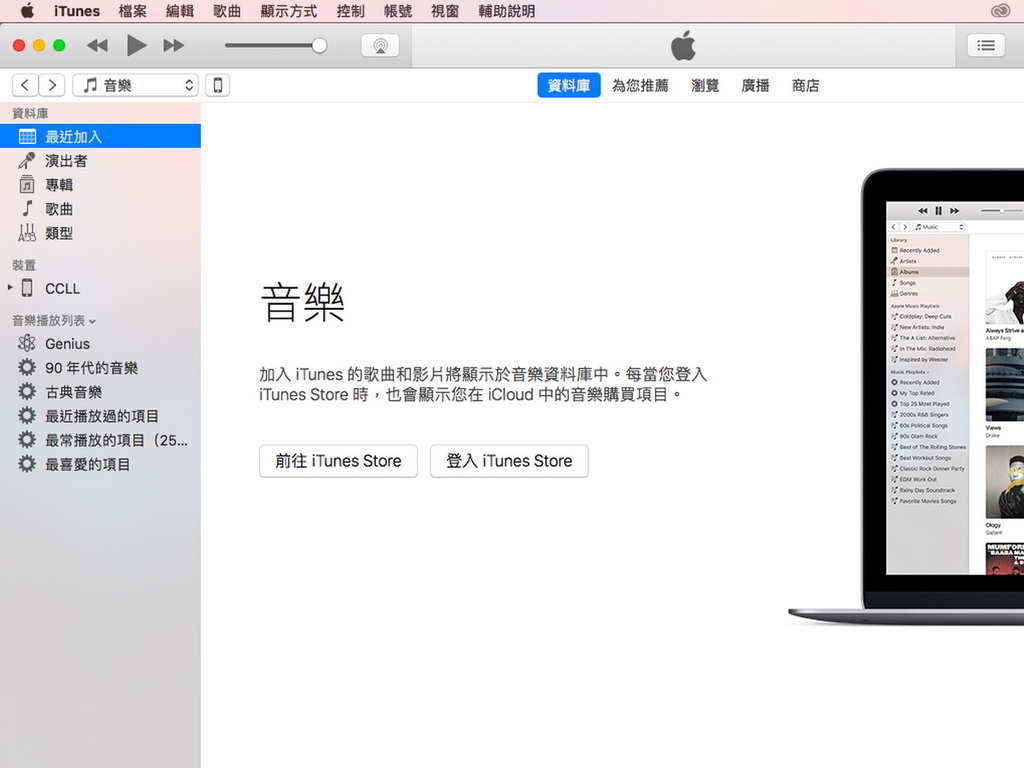Open the 最喜愛的項目 playlist

coord(101,464)
